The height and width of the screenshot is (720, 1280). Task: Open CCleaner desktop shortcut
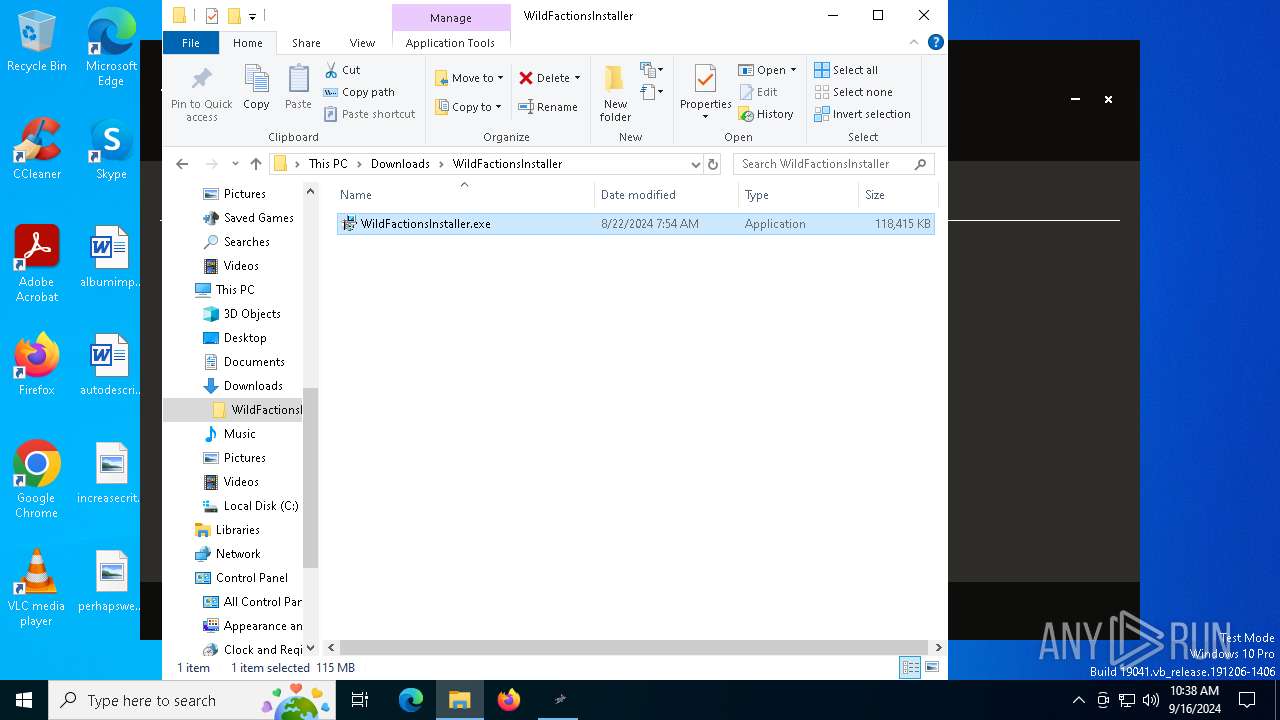(x=37, y=150)
